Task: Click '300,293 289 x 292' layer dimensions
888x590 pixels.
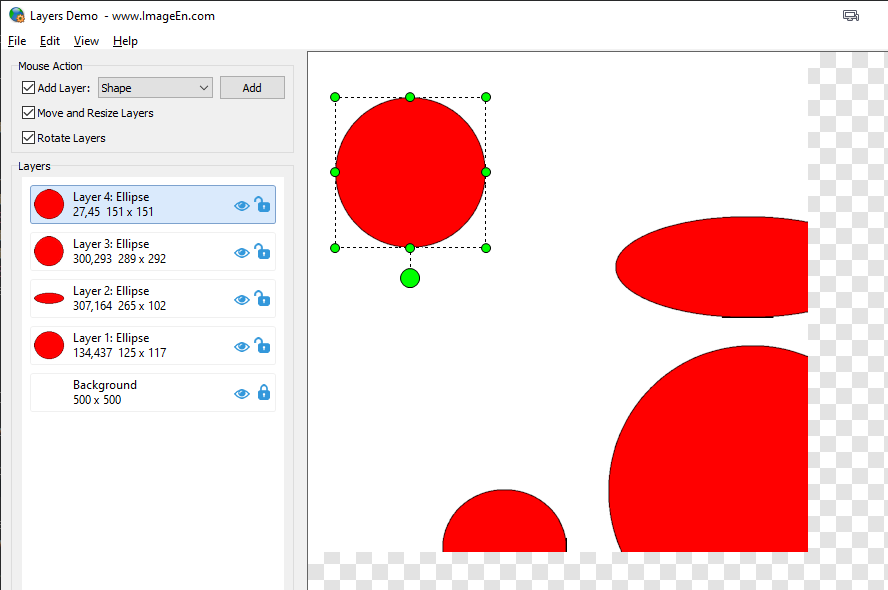Action: 119,259
